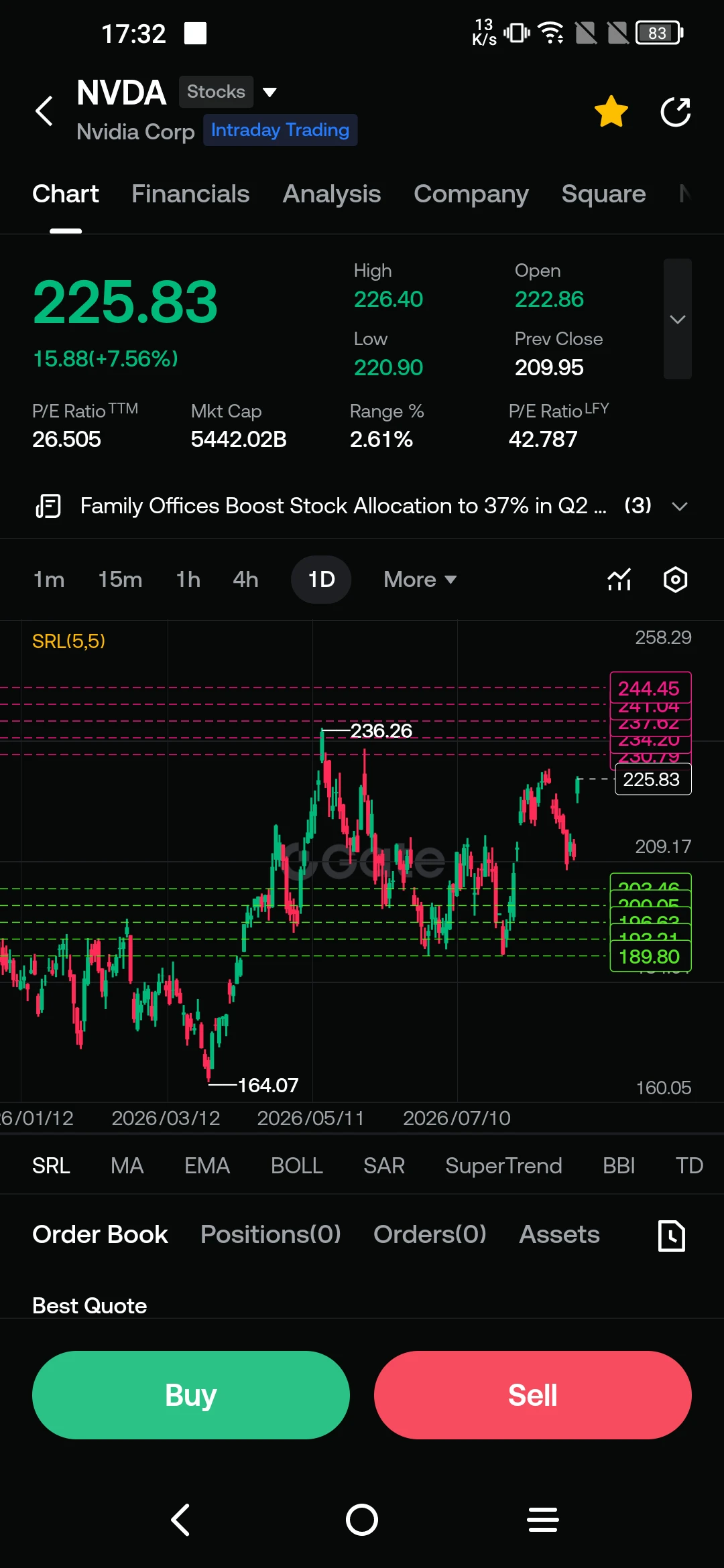
Task: Tap the 244.45 resistance level tag
Action: (650, 688)
